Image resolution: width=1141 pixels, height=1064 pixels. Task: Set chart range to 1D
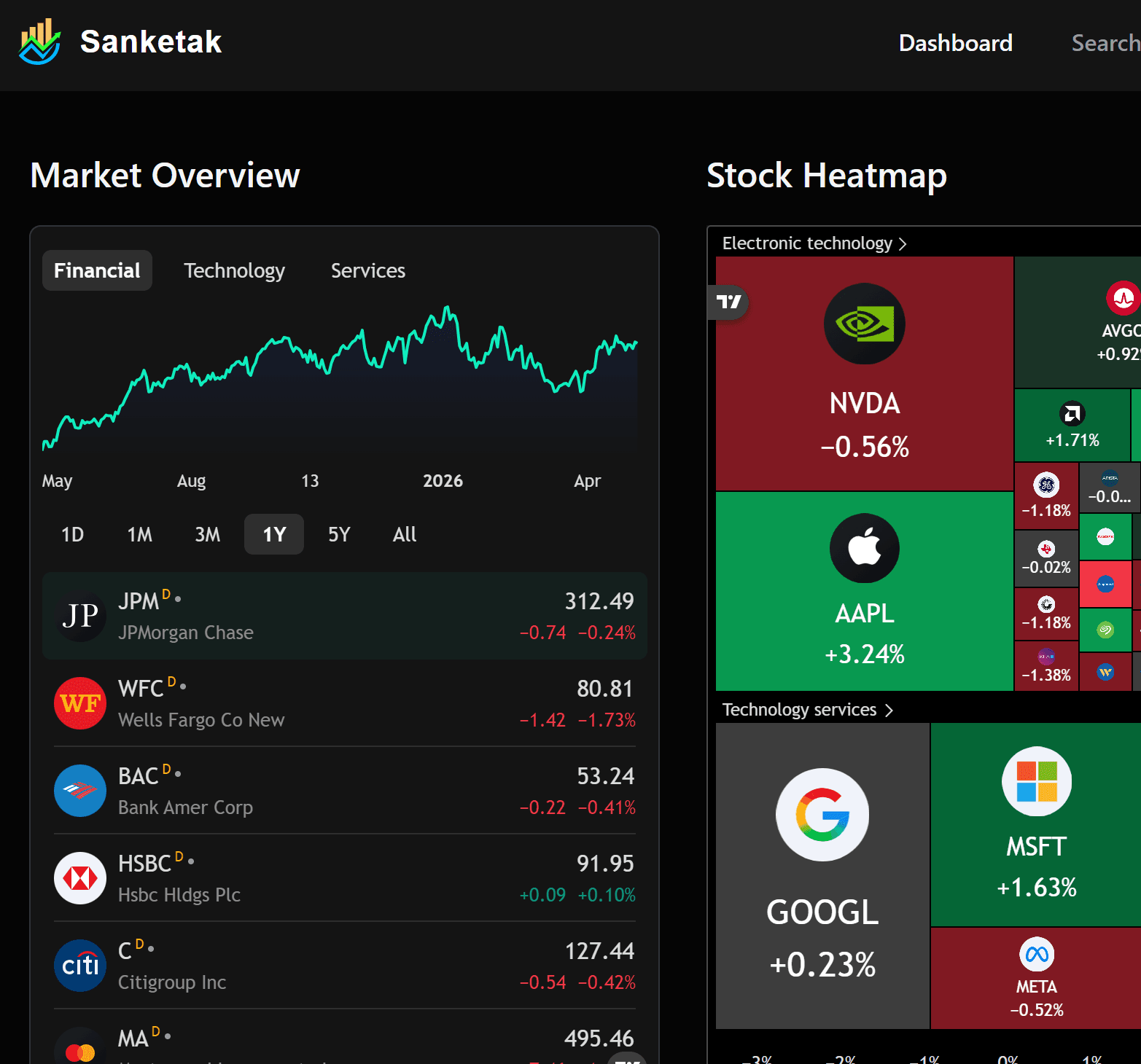coord(72,534)
